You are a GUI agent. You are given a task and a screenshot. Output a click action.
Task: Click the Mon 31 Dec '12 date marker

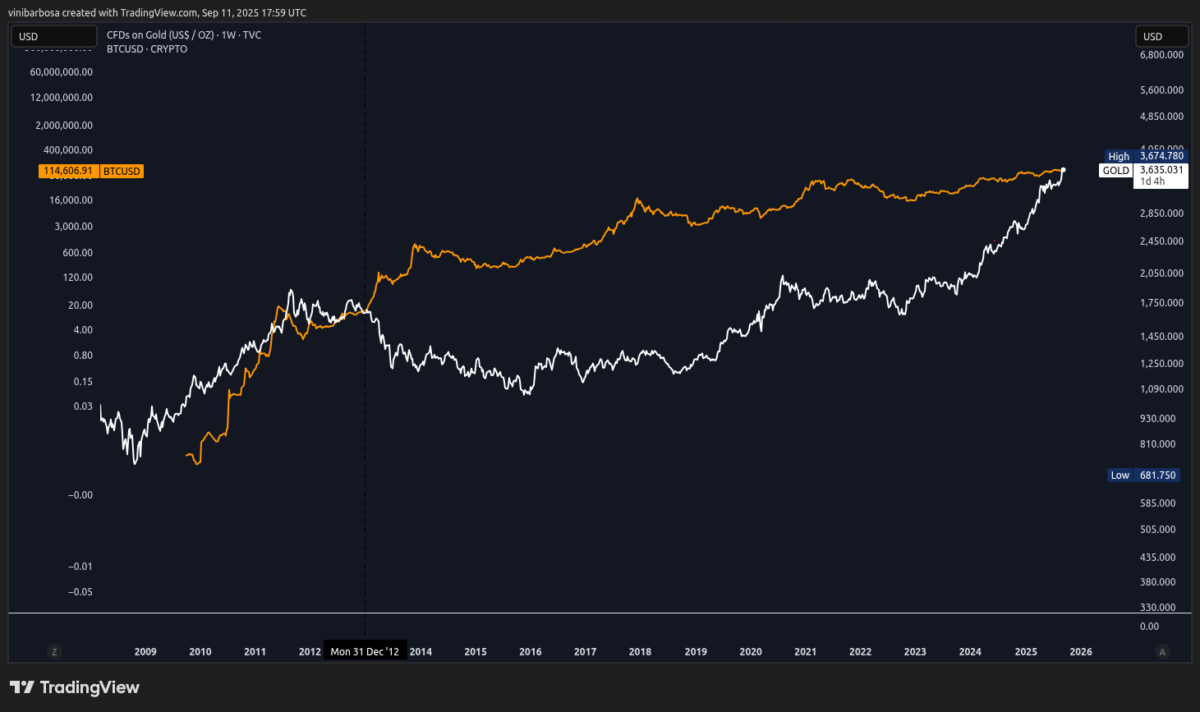pos(365,651)
